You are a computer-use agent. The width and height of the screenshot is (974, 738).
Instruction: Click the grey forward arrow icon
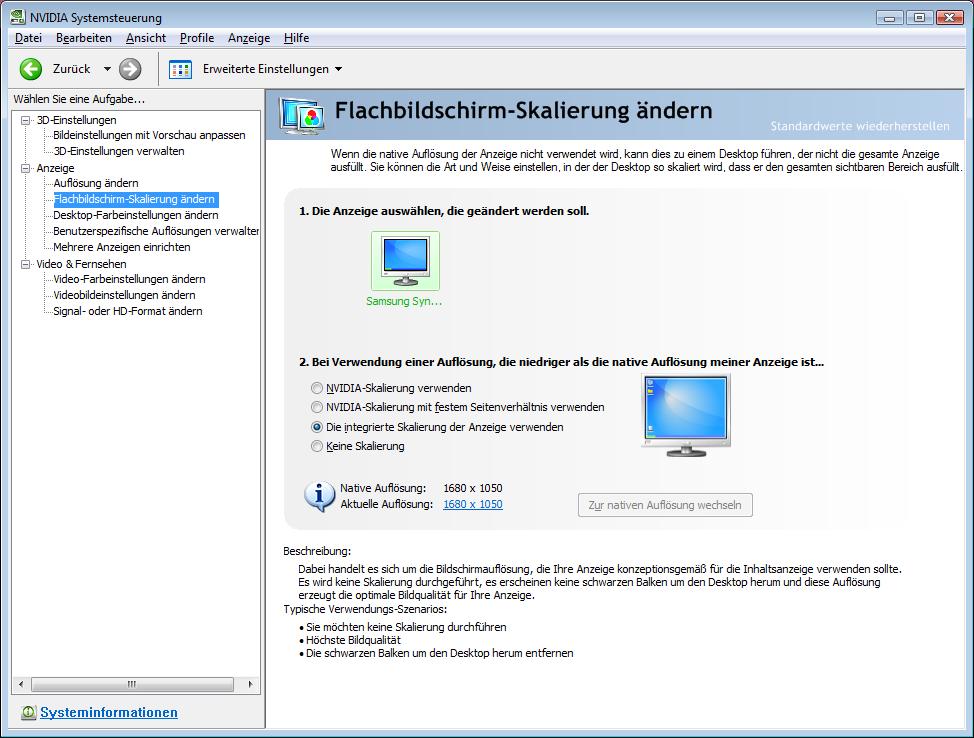(130, 69)
